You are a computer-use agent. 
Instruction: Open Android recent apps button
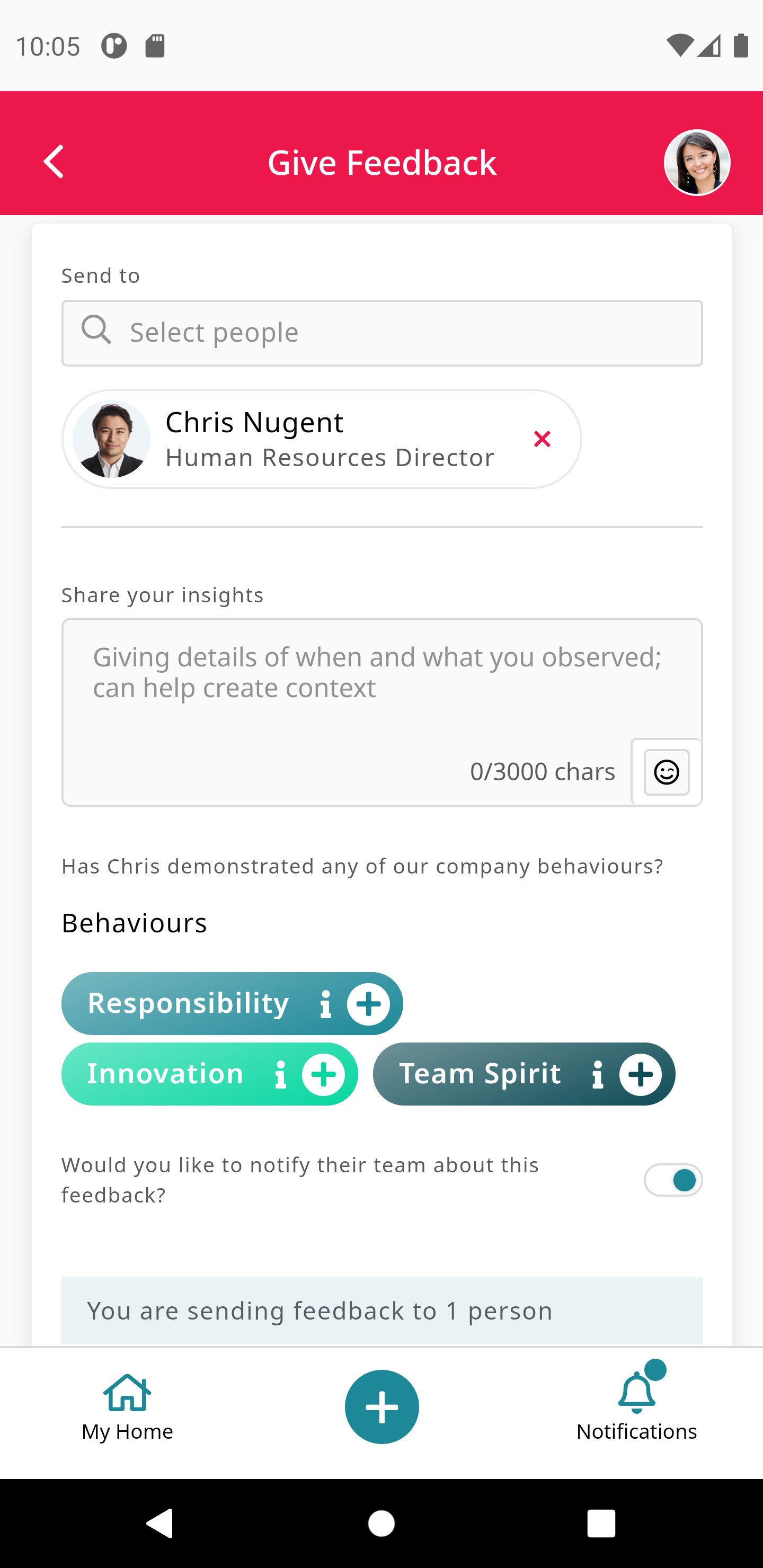[601, 1524]
